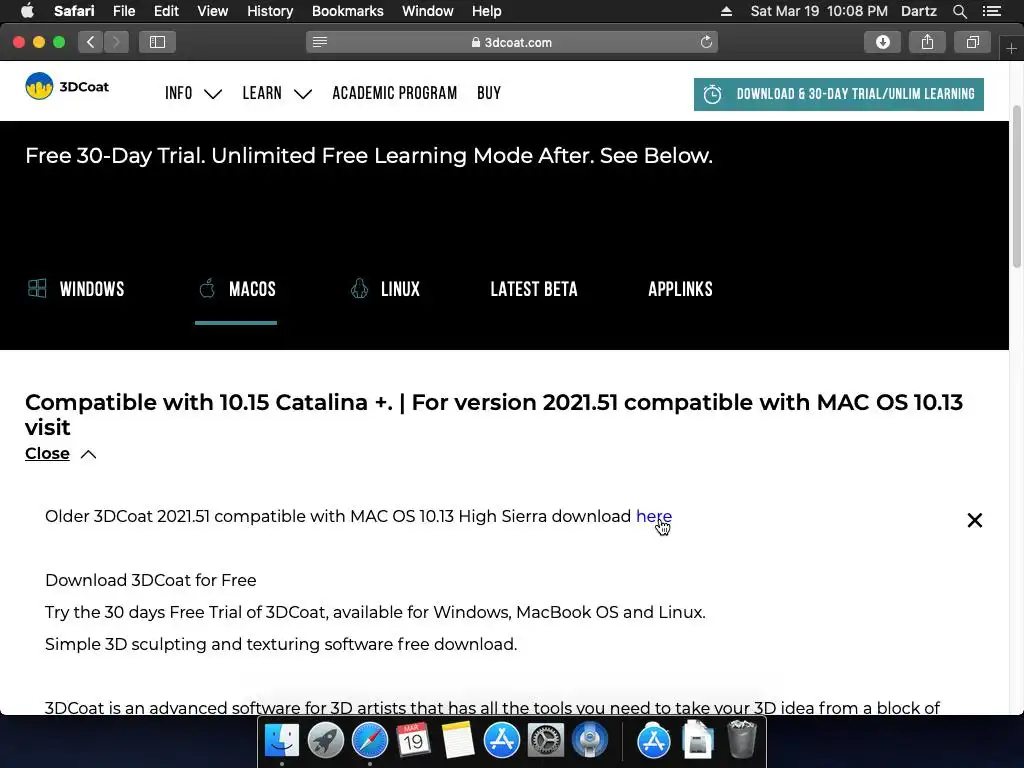The height and width of the screenshot is (768, 1024).
Task: Click the Dartz user name in menu bar
Action: click(x=918, y=11)
